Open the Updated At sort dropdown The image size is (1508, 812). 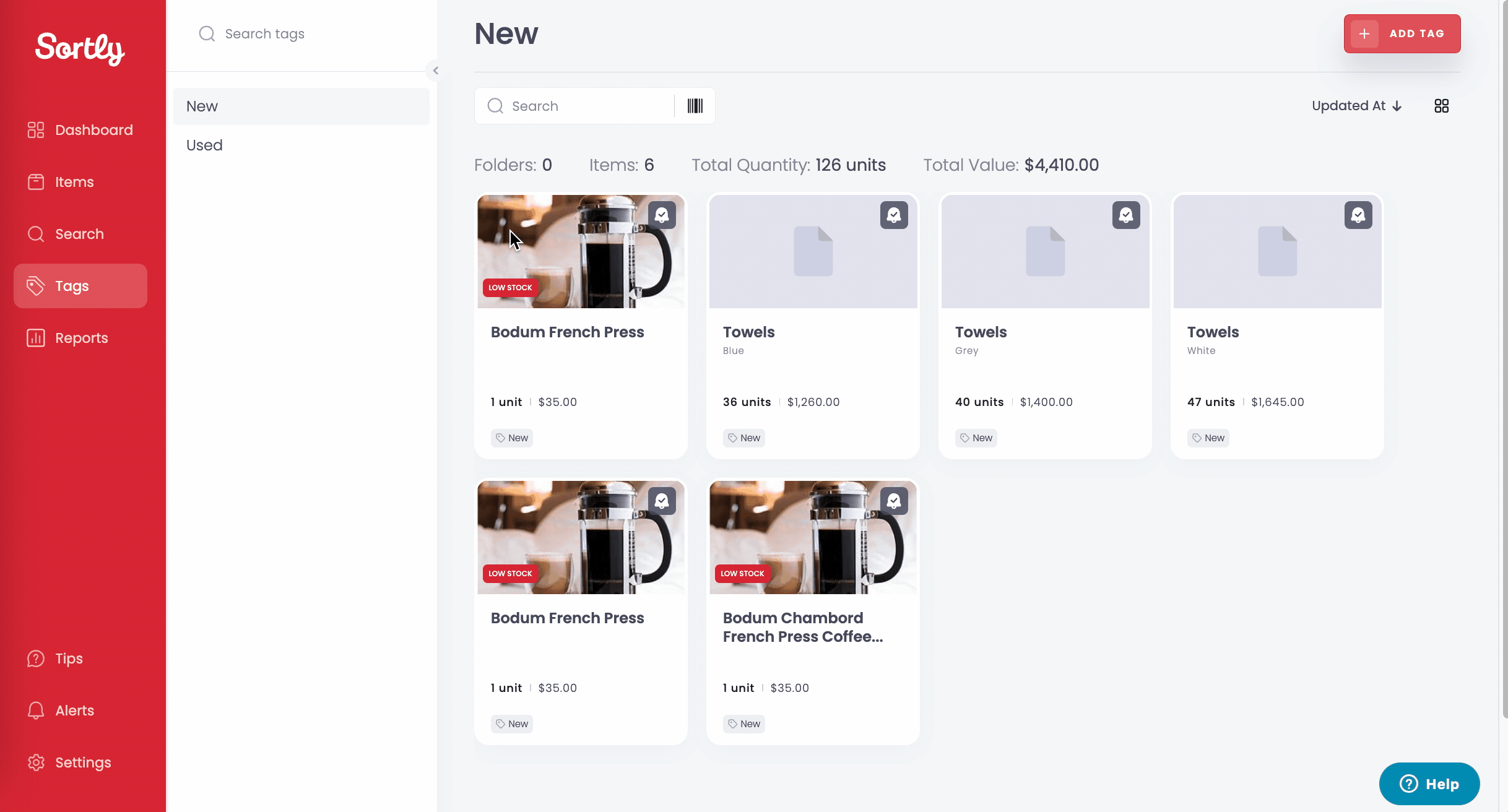point(1357,106)
